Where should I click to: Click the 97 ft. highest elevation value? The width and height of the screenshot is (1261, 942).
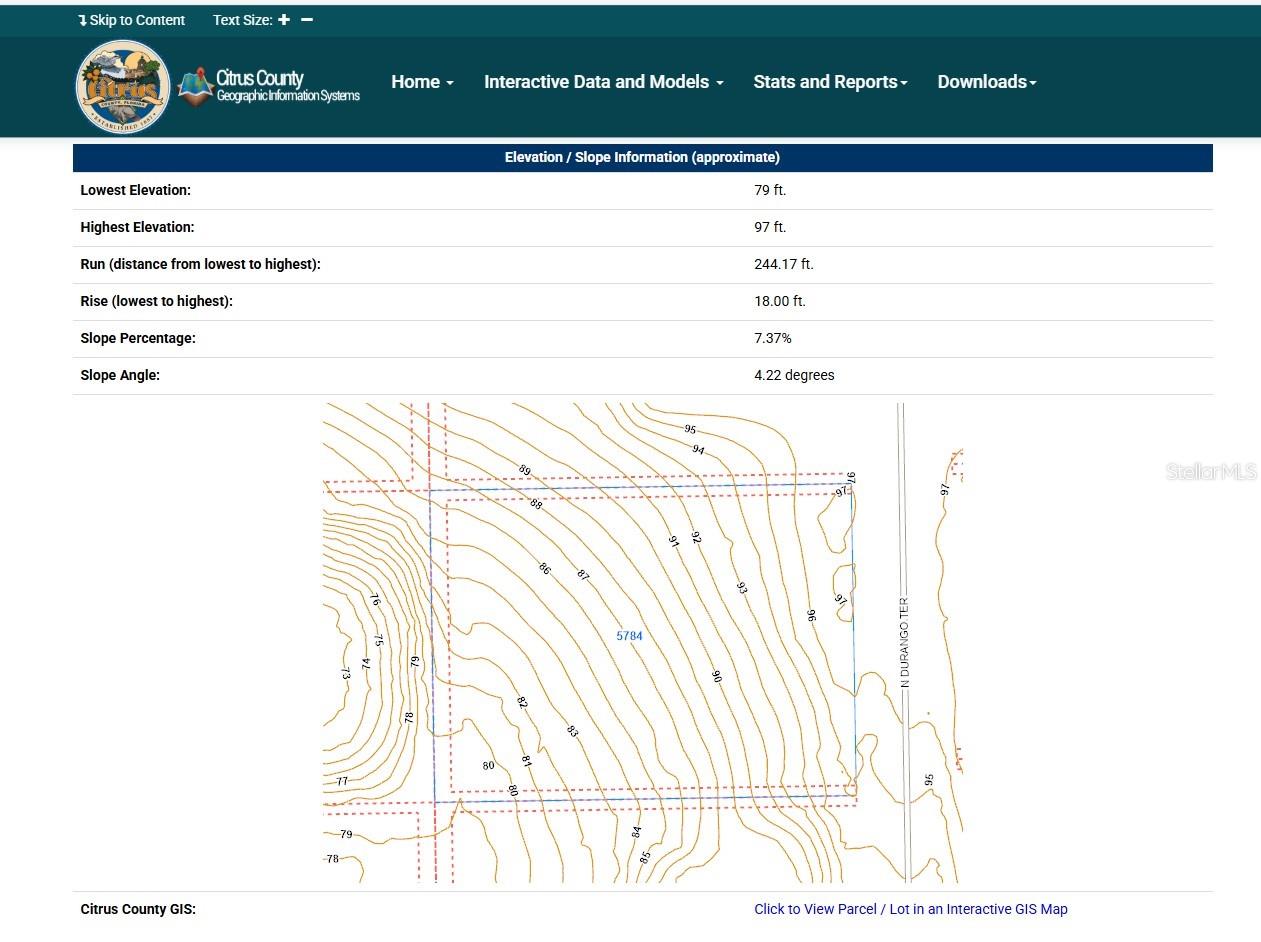(770, 227)
